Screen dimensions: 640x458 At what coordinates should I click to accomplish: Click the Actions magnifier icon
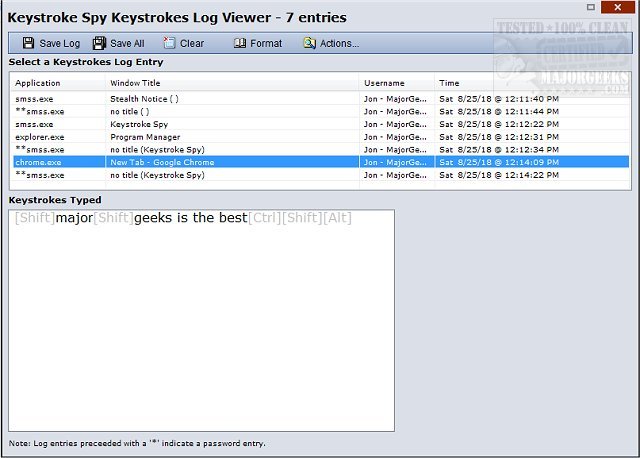tap(310, 43)
